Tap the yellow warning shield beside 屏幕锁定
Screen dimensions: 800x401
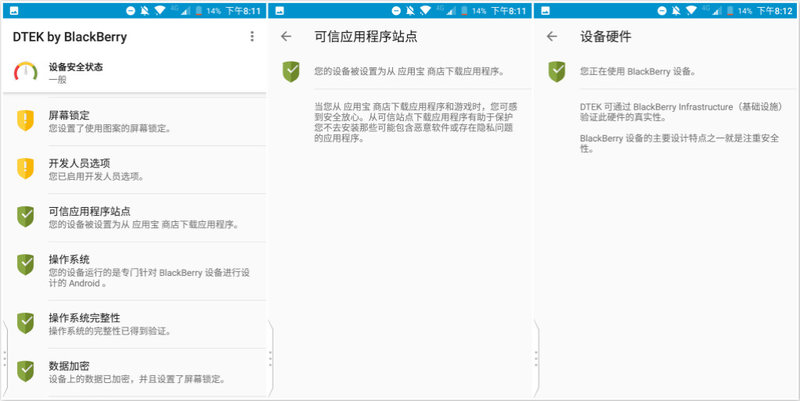pos(26,120)
